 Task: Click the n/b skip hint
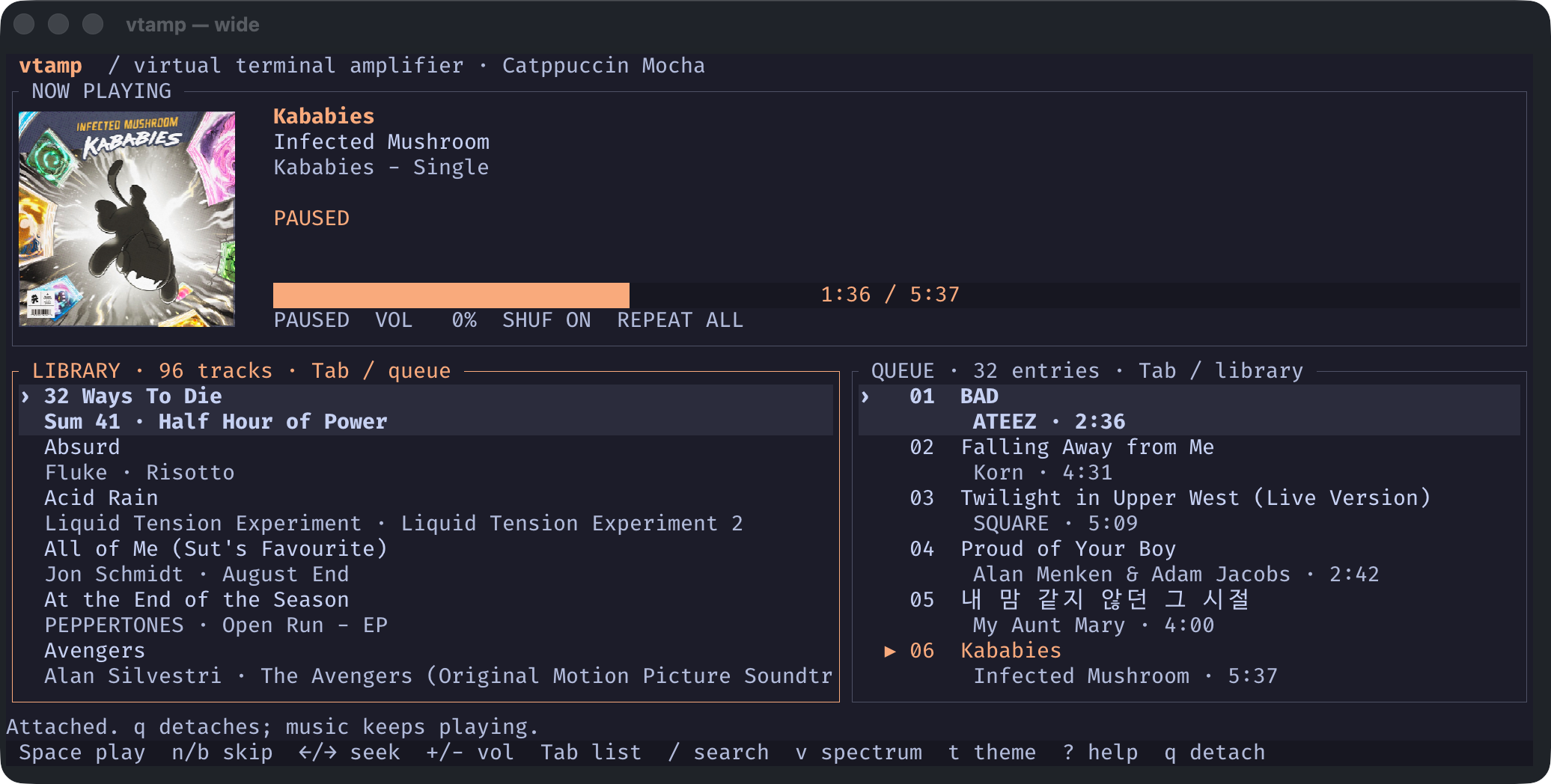click(x=222, y=753)
